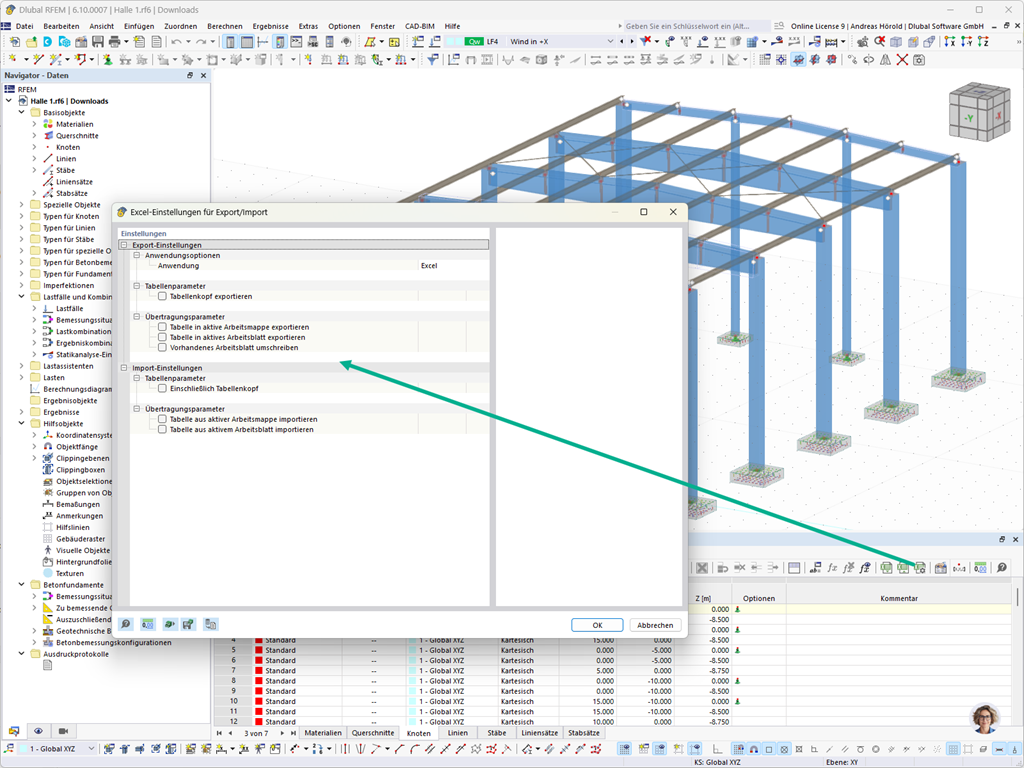Click the video camera icon at navigator bottom

(63, 731)
